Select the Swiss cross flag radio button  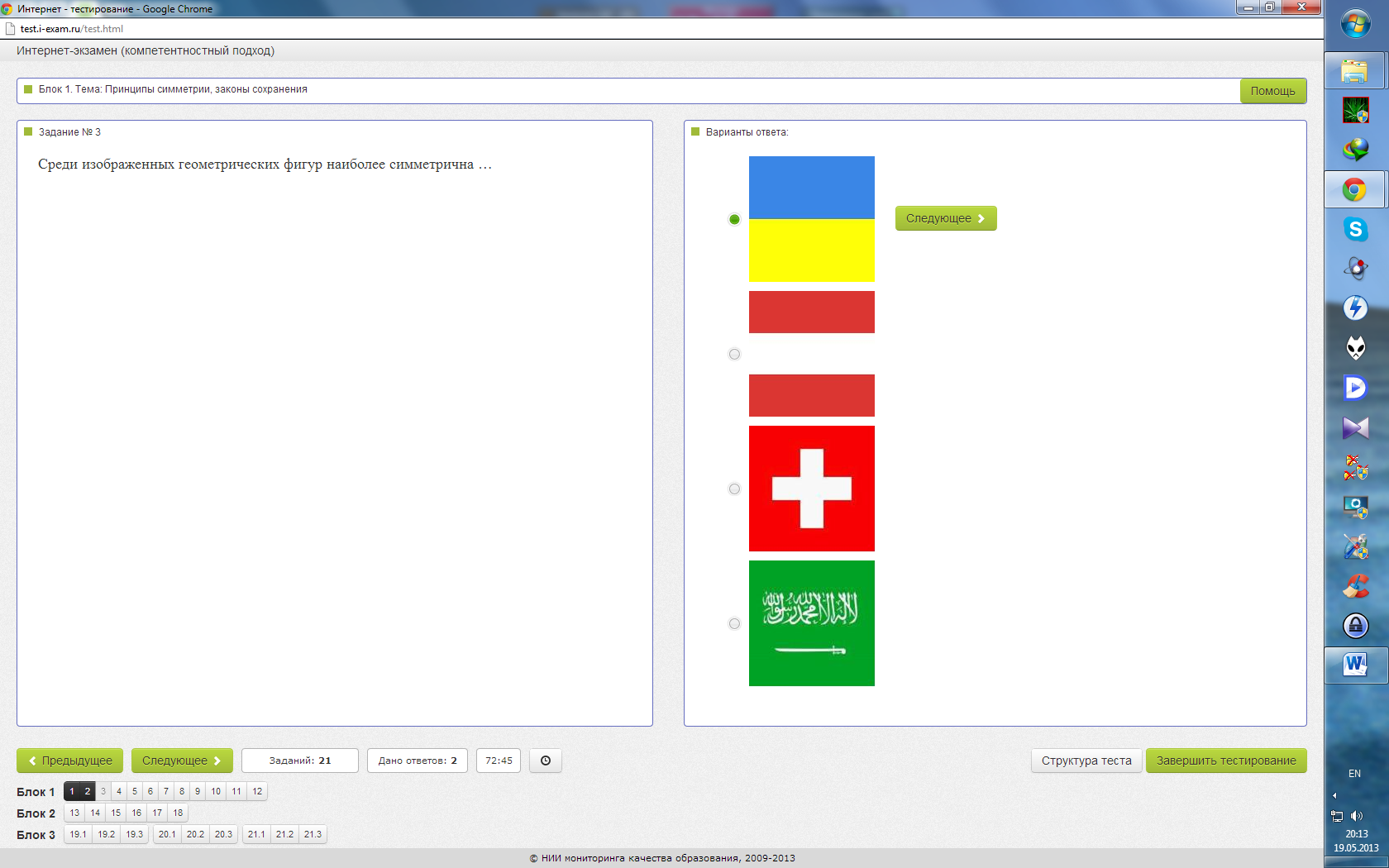point(734,489)
